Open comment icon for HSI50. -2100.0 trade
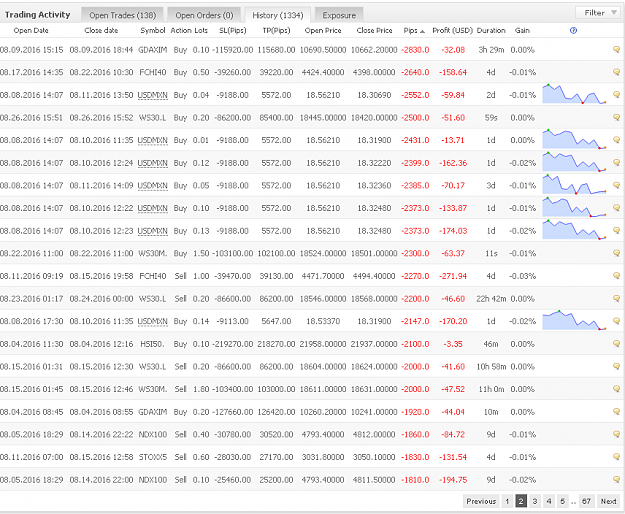The height and width of the screenshot is (514, 625). (x=616, y=344)
